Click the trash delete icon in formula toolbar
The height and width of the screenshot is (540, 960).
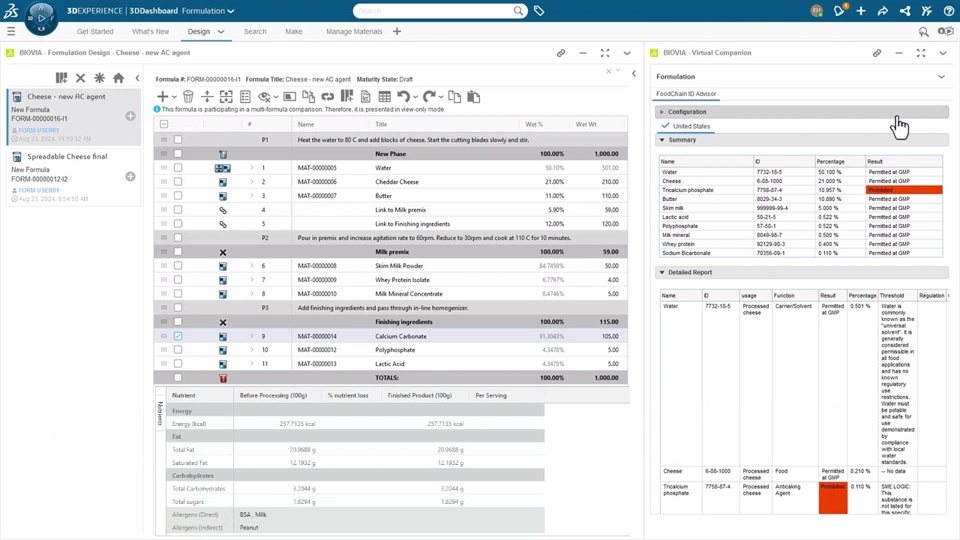[x=189, y=97]
